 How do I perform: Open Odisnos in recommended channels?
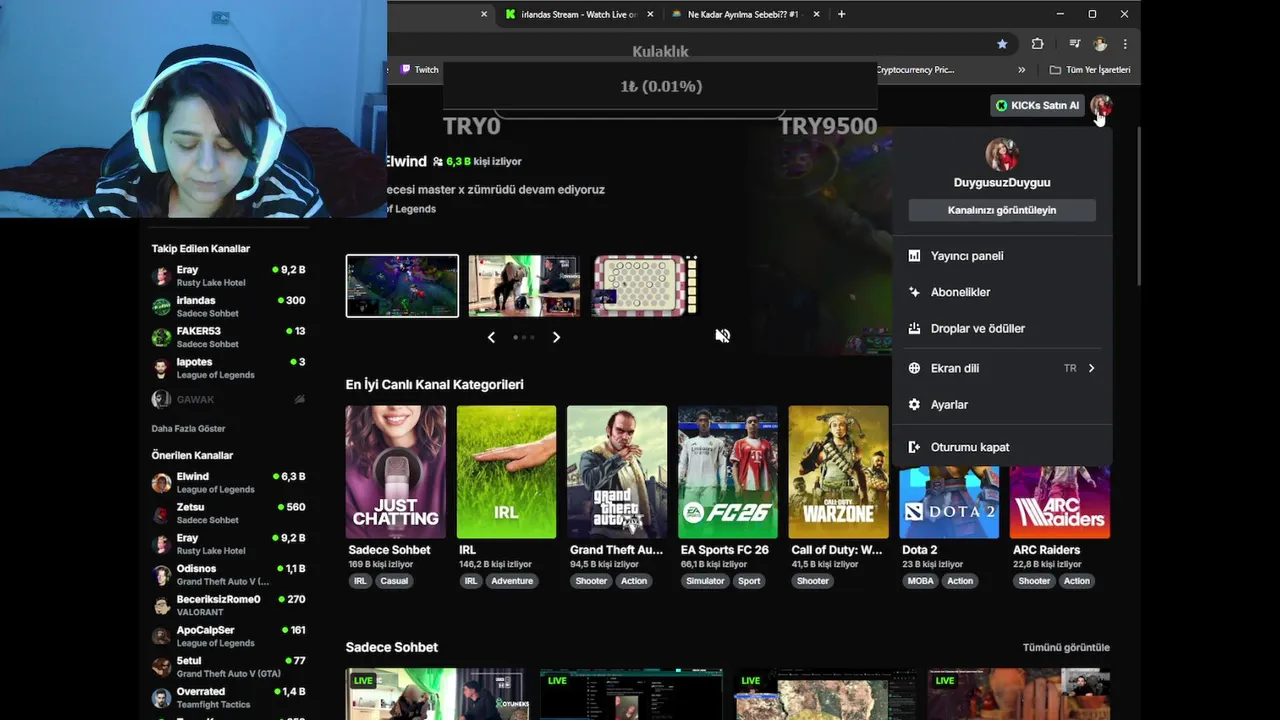tap(229, 575)
